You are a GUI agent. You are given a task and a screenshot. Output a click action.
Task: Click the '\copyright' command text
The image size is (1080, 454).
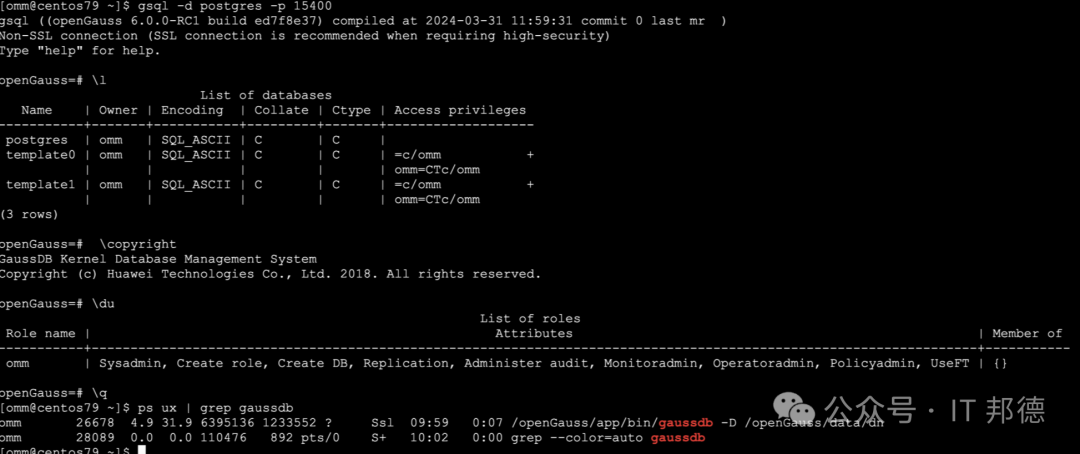[x=137, y=244]
